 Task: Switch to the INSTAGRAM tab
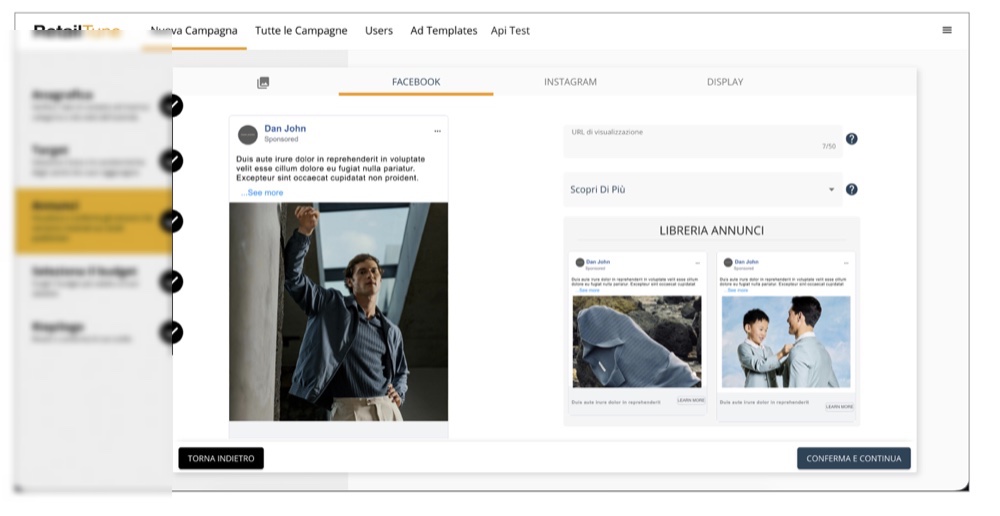click(x=570, y=82)
